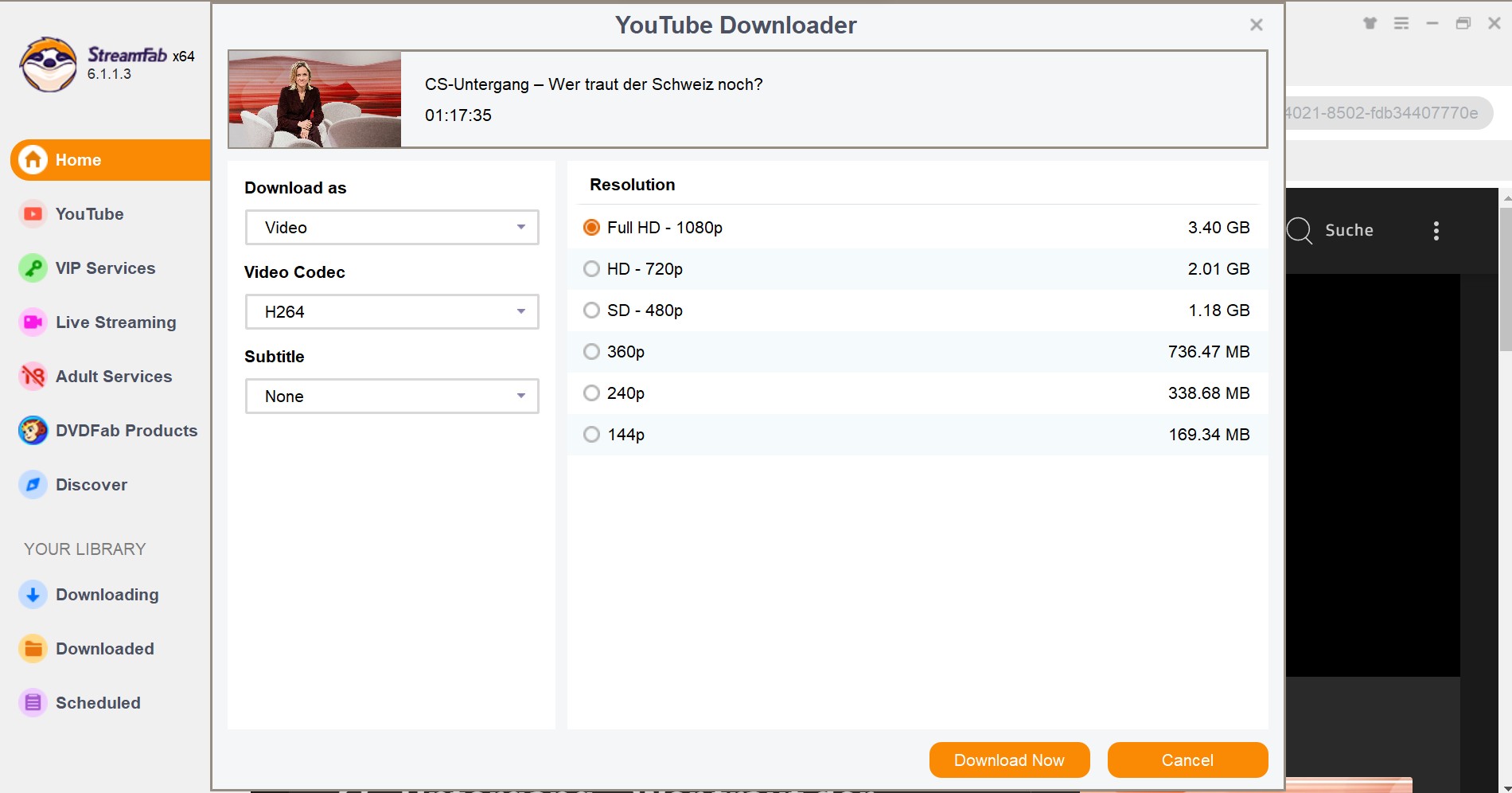1512x793 pixels.
Task: Go to Home in sidebar
Action: coord(111,160)
